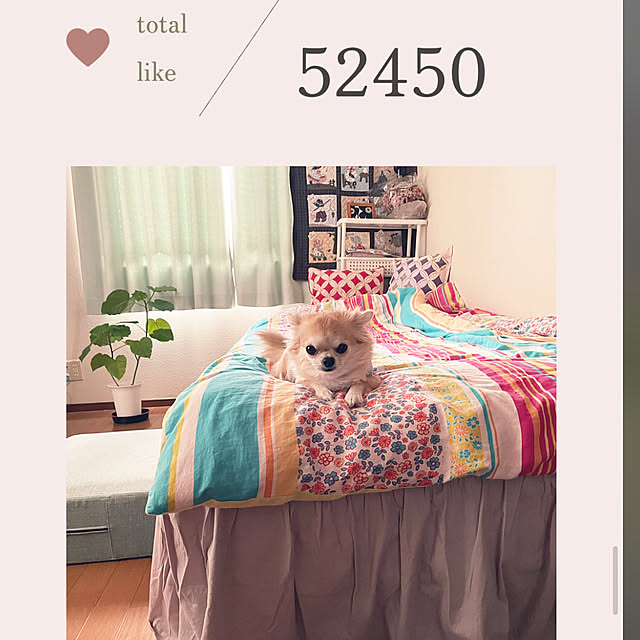Click the potted green plant in photo

[x=130, y=353]
